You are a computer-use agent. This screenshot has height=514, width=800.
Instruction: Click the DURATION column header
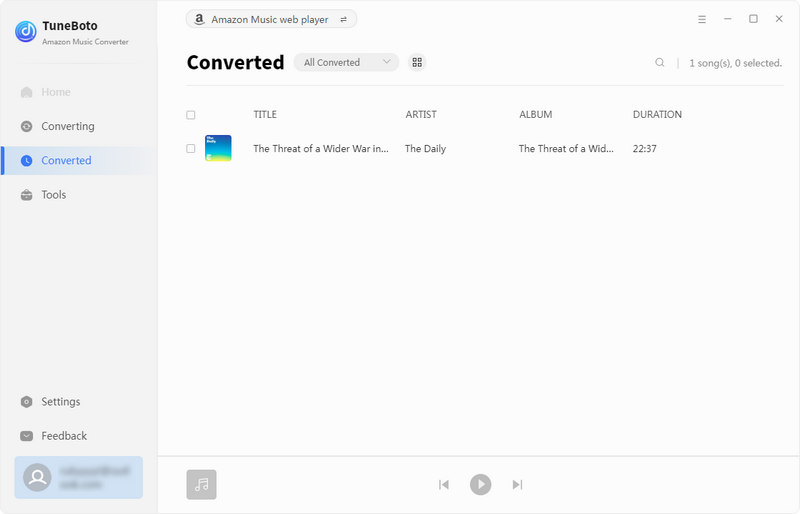click(657, 114)
